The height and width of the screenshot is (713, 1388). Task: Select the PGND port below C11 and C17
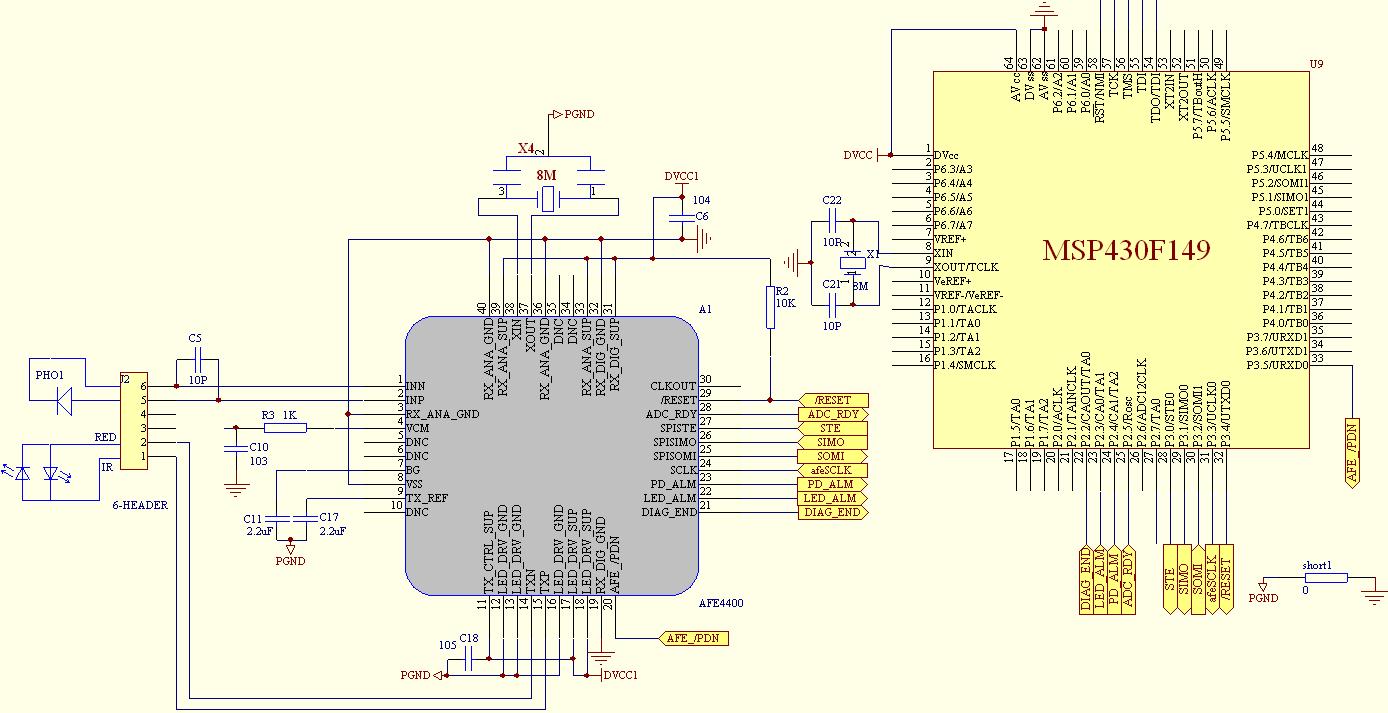[x=291, y=555]
